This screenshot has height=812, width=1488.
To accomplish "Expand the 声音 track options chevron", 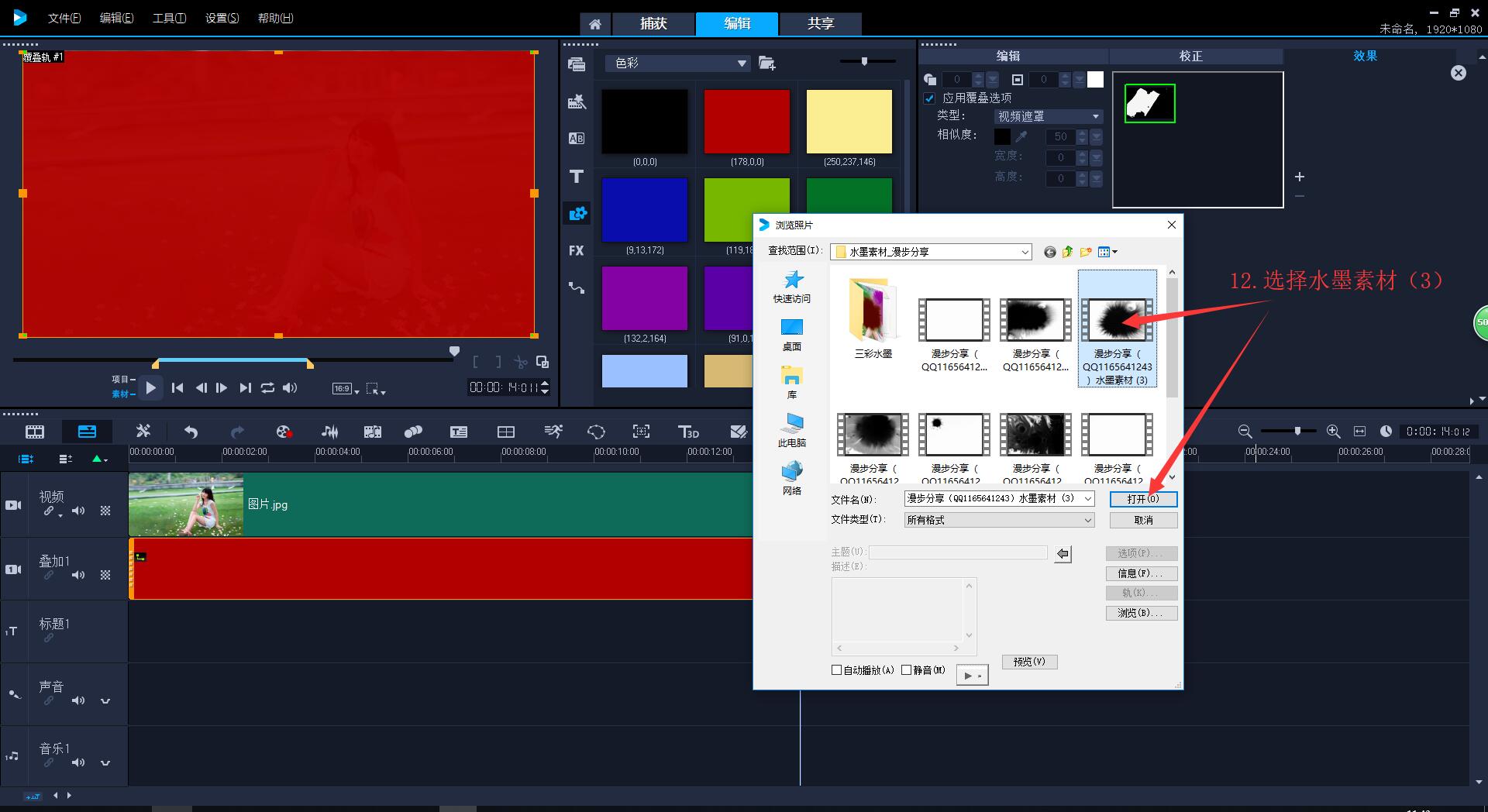I will 105,701.
